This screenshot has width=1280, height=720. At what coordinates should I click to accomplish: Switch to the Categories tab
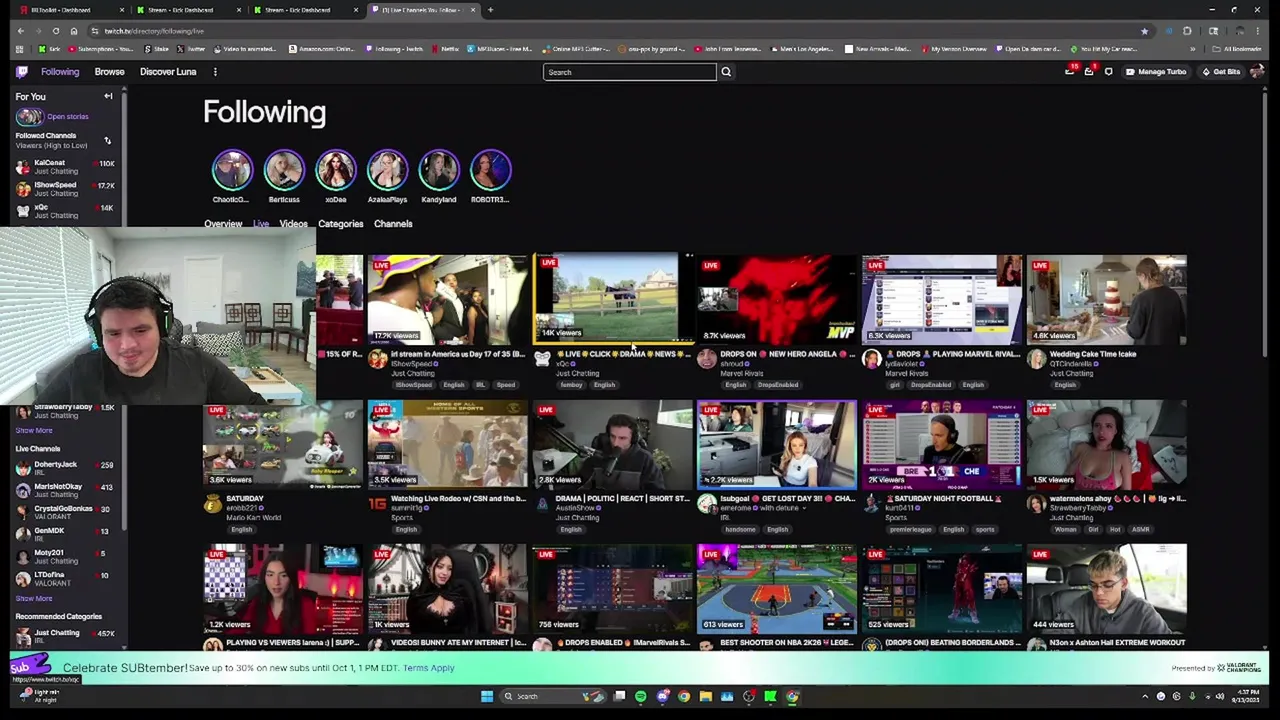(x=340, y=224)
